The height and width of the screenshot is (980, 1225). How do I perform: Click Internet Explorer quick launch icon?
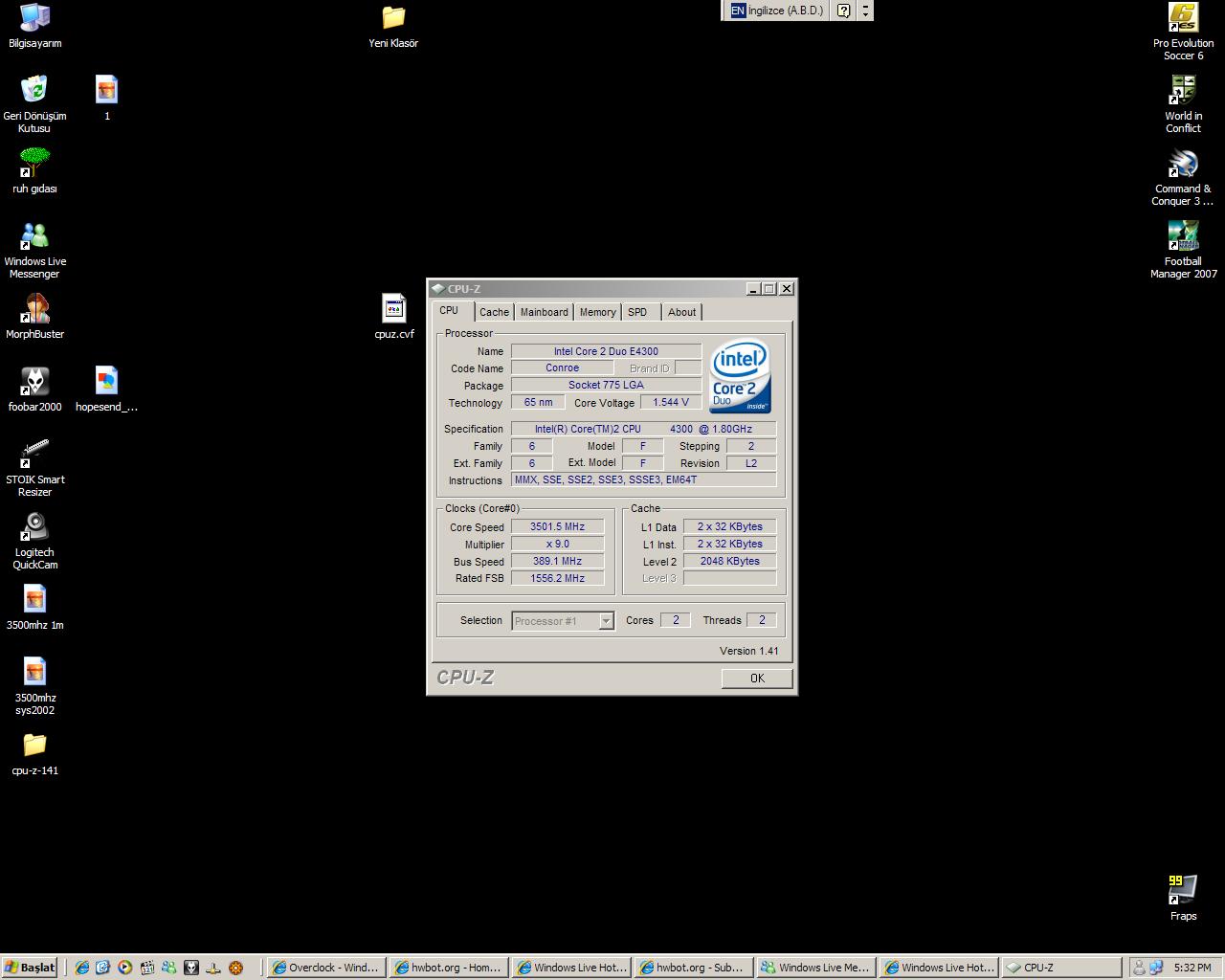point(81,968)
